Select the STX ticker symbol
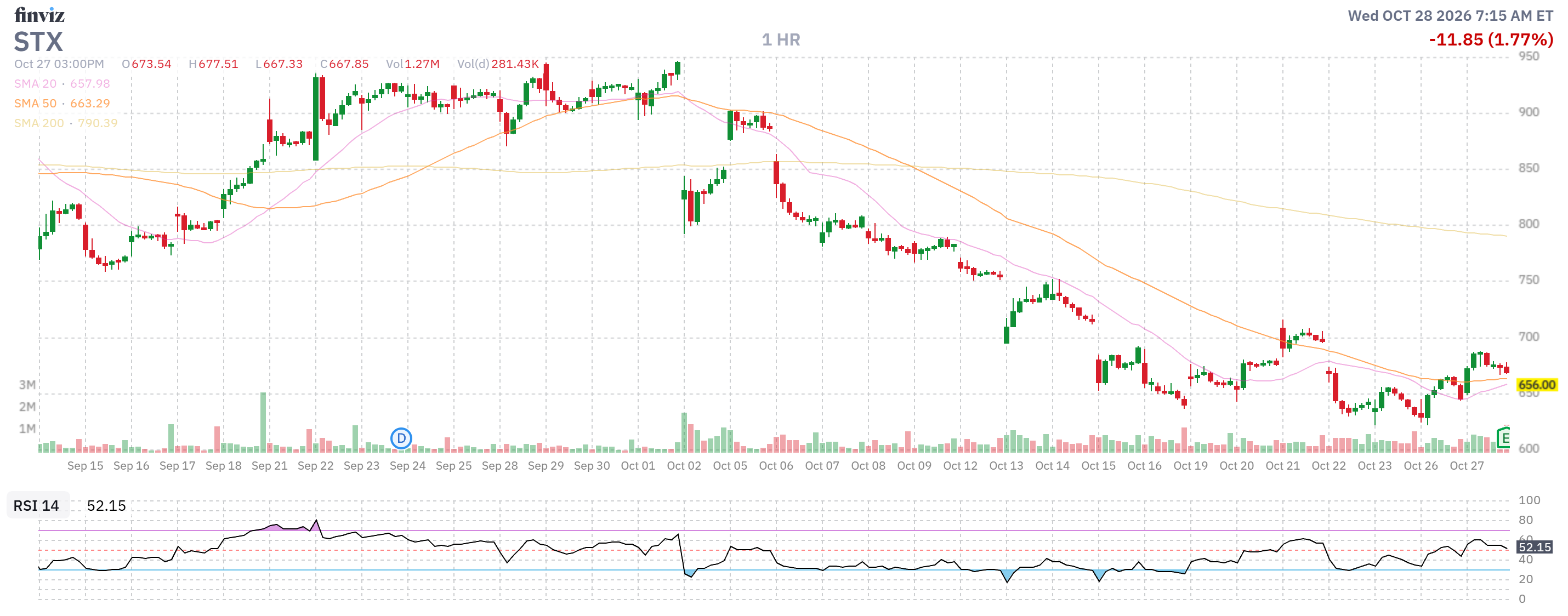Image resolution: width=1568 pixels, height=616 pixels. coord(38,42)
